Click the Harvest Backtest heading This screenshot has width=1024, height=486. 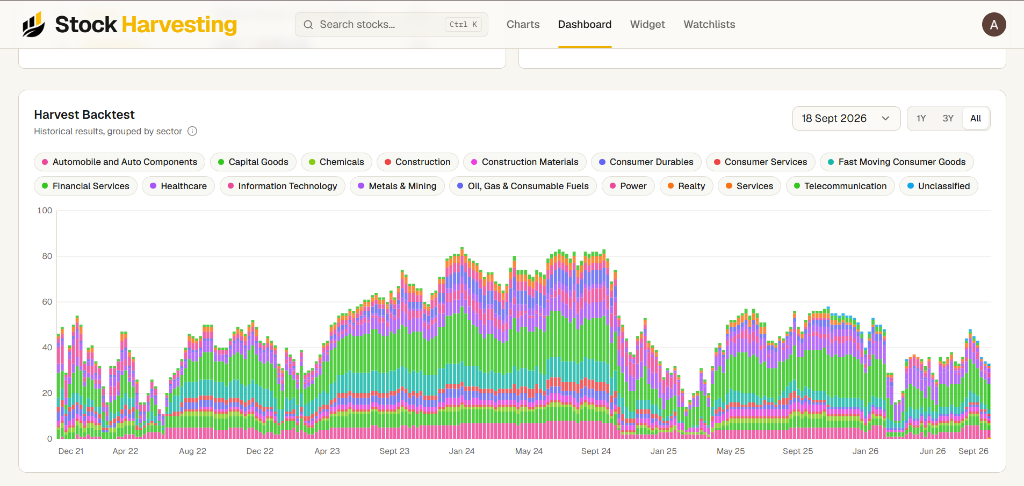point(84,115)
